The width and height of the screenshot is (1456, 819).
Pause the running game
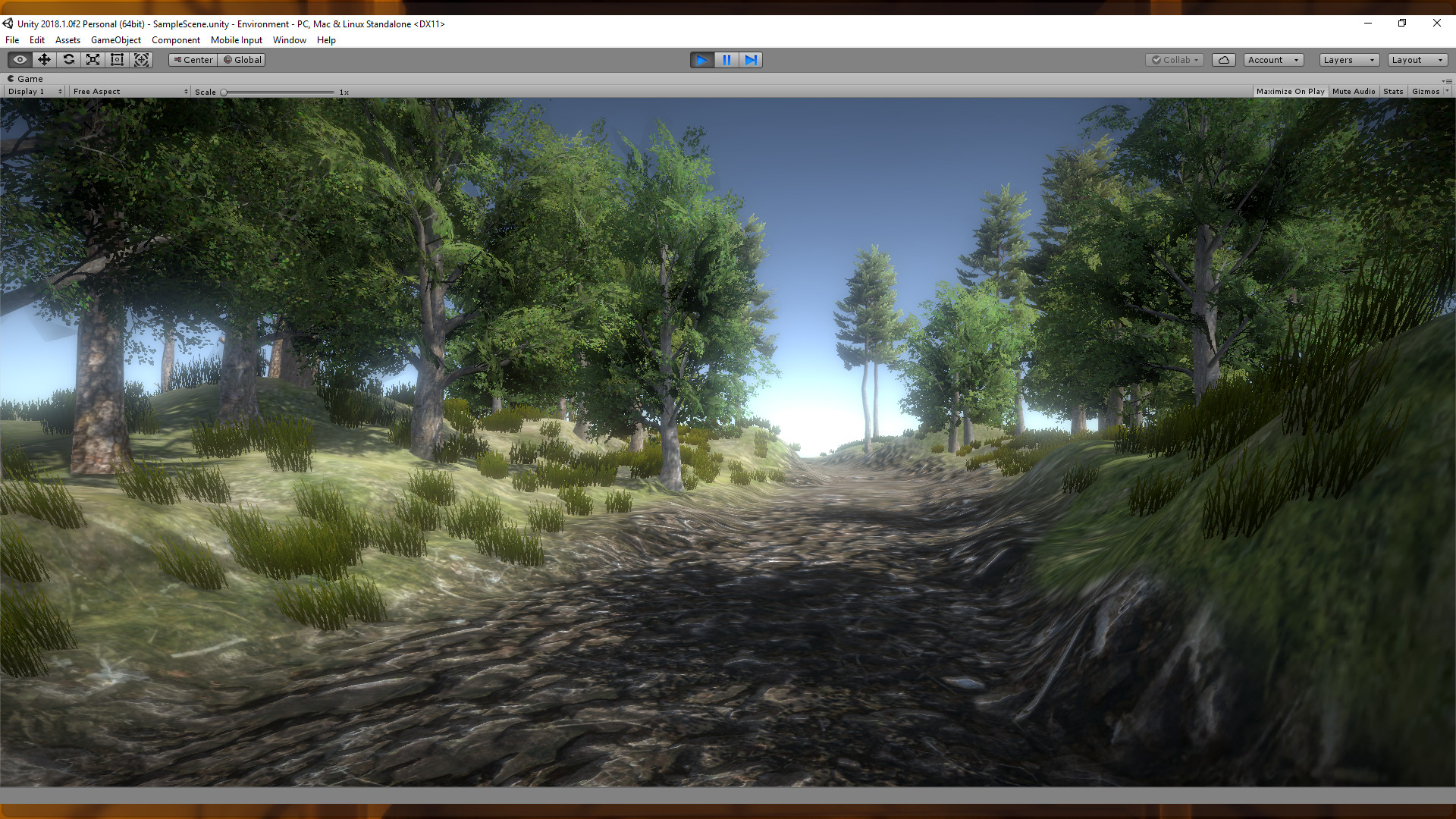point(726,60)
